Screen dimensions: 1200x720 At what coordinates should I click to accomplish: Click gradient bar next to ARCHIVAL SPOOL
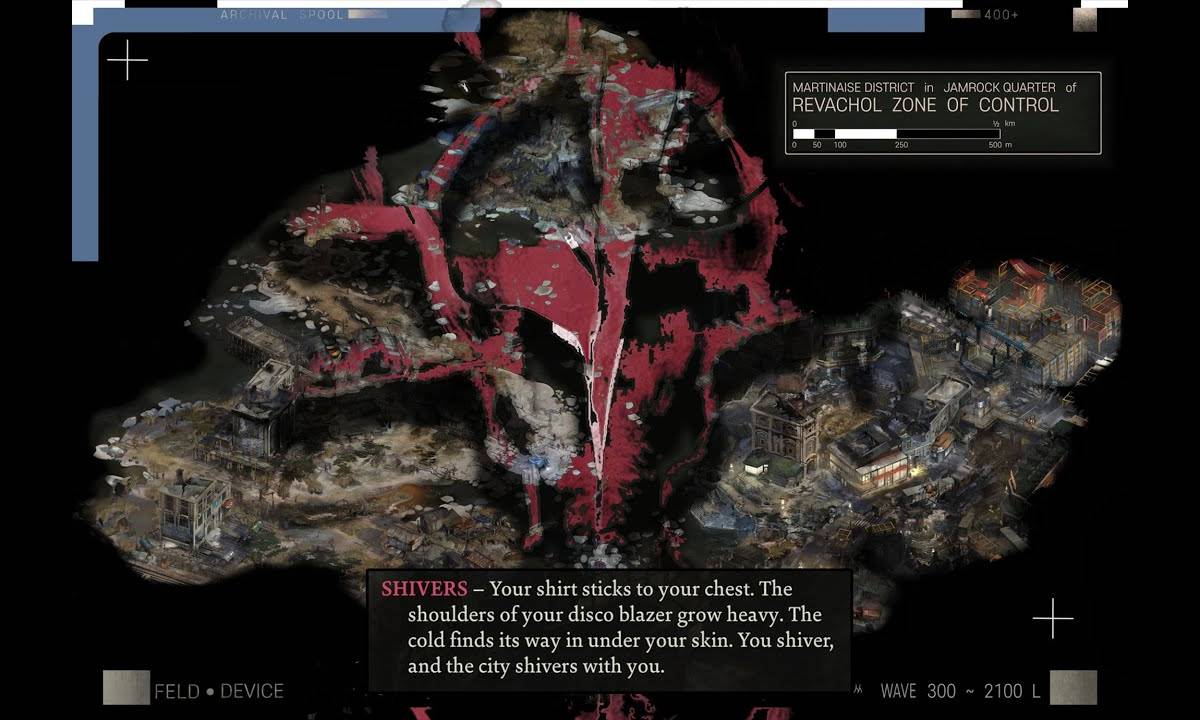point(366,15)
